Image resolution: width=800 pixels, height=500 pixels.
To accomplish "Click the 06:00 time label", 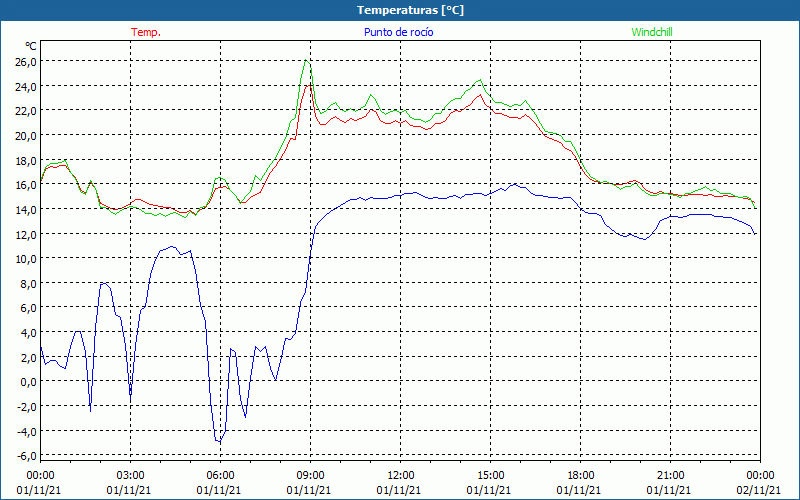I will click(x=220, y=476).
